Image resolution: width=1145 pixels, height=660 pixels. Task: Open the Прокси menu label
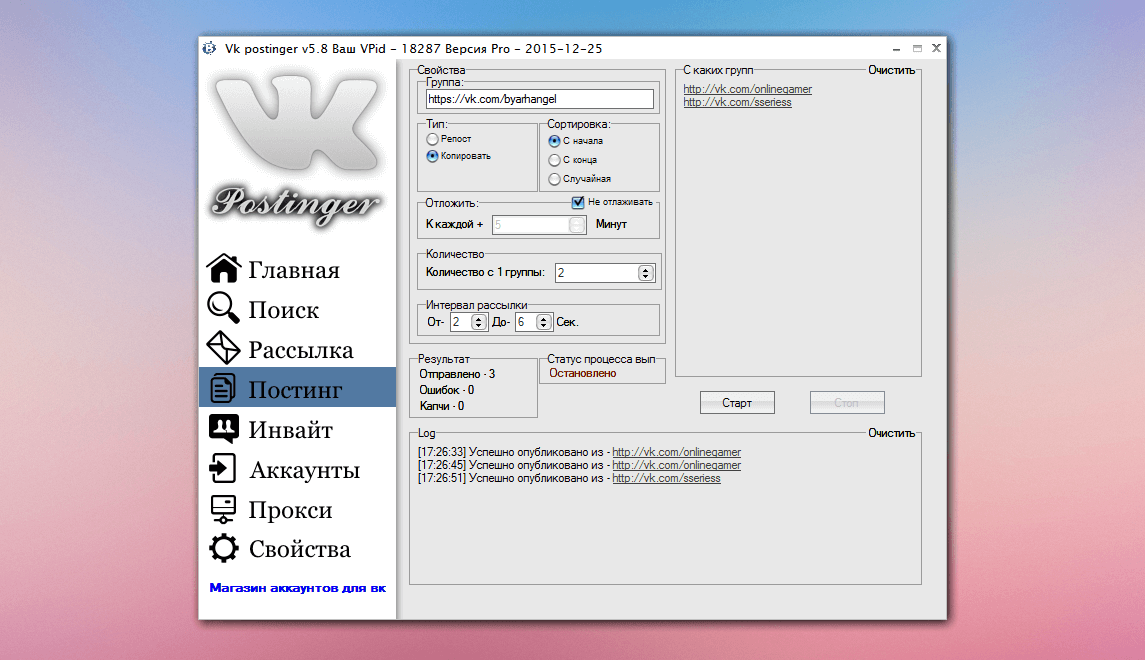pyautogui.click(x=291, y=510)
